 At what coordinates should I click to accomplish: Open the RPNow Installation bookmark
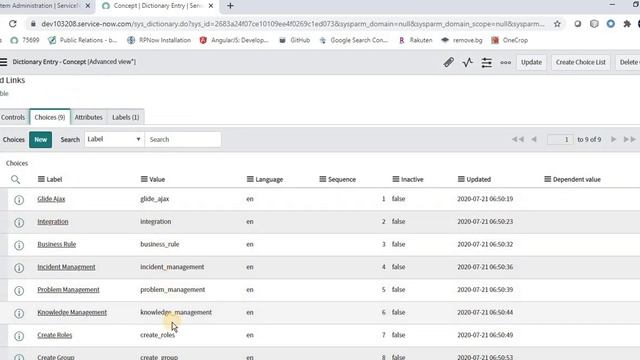pyautogui.click(x=159, y=40)
